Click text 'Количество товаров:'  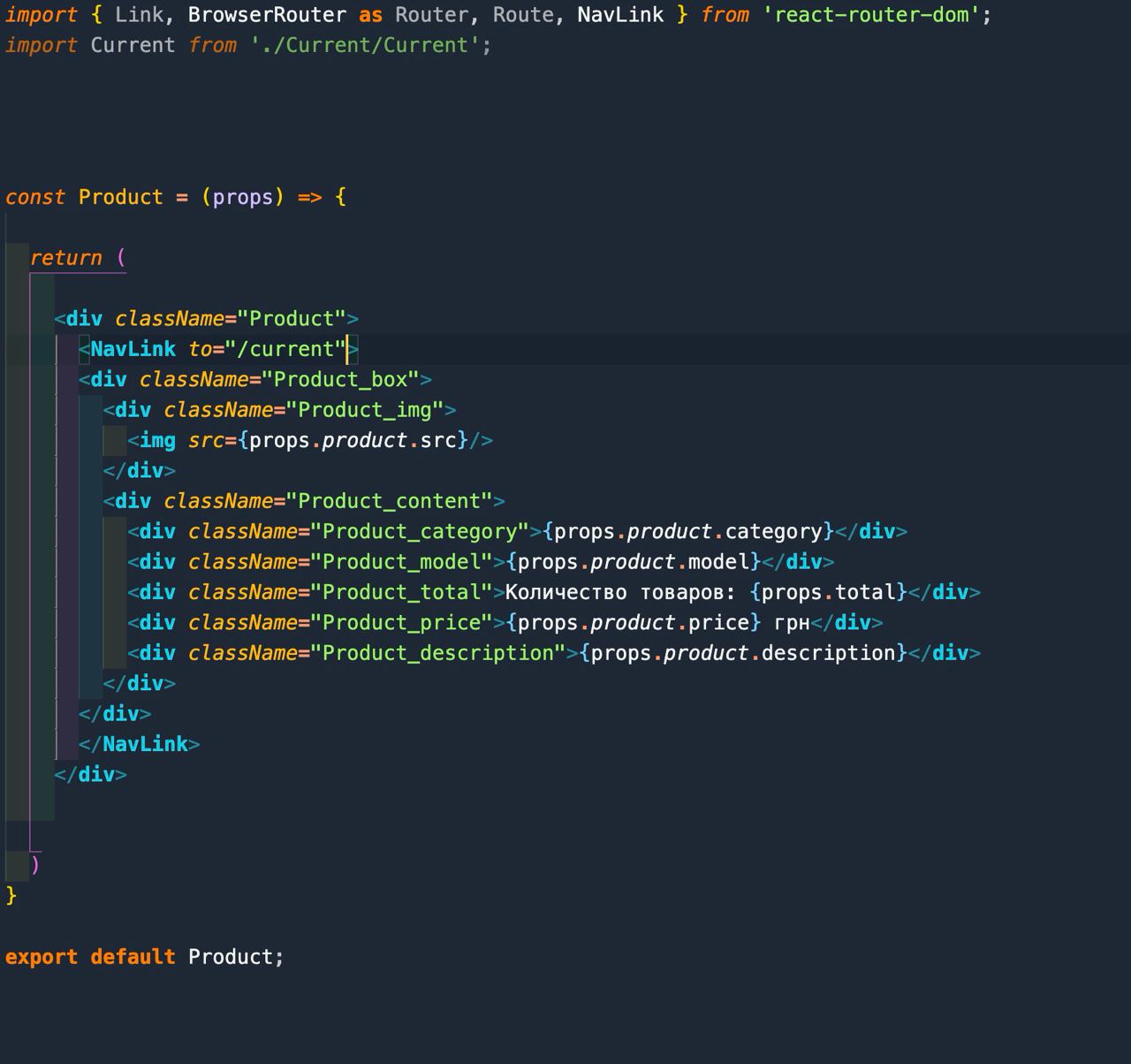pos(621,592)
